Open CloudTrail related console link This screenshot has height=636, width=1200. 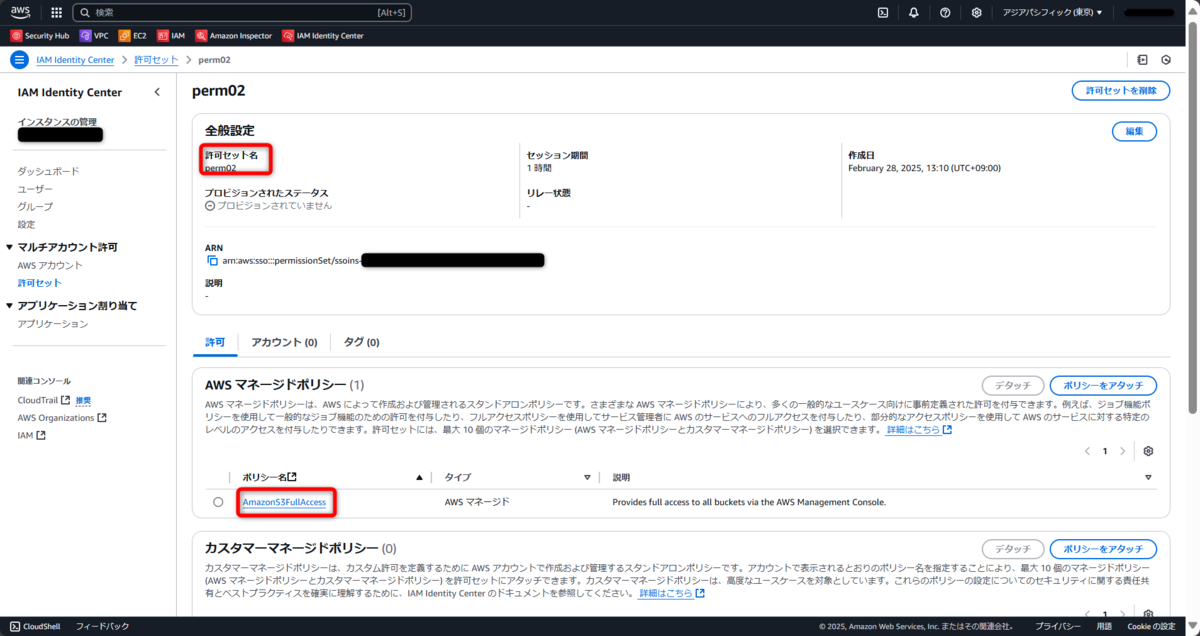tap(43, 400)
